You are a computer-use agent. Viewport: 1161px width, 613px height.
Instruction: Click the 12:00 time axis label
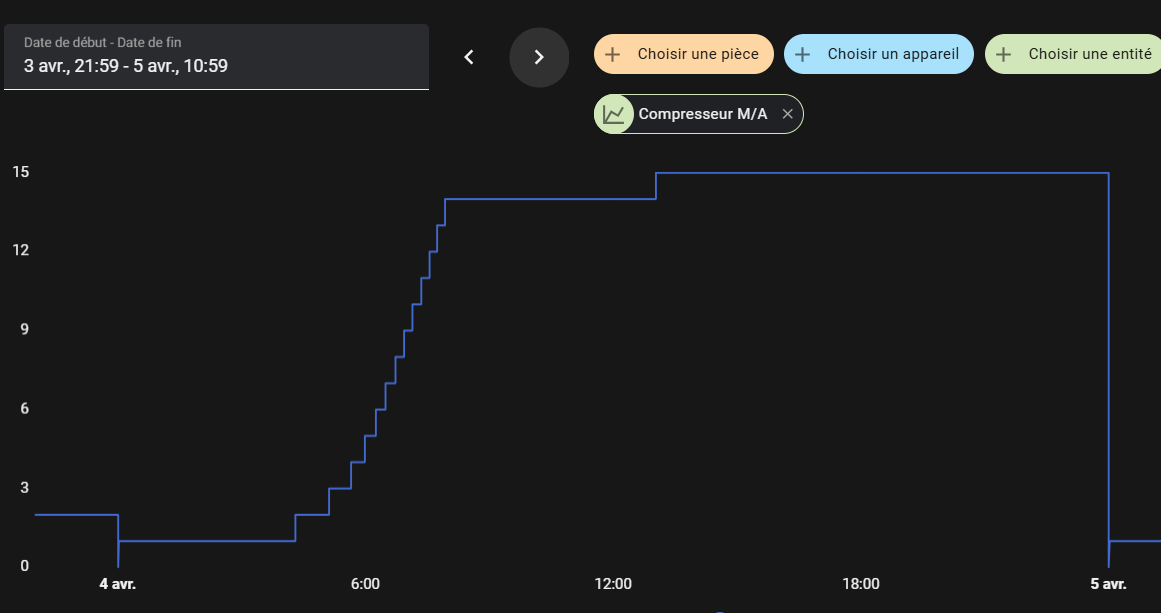(x=613, y=584)
